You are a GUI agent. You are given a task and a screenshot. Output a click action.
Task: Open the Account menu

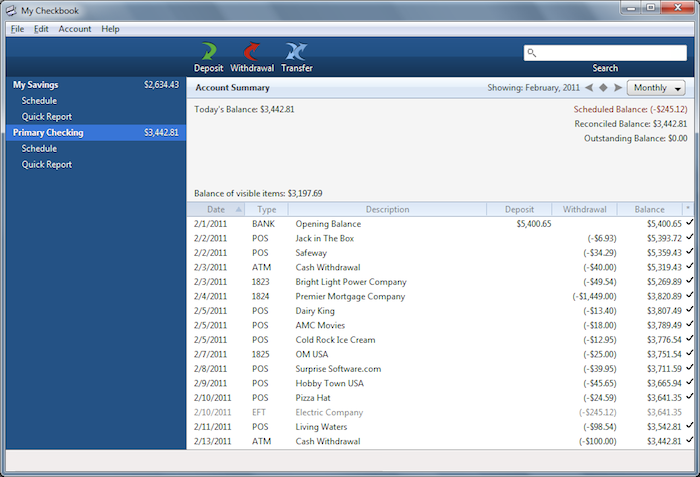click(75, 29)
